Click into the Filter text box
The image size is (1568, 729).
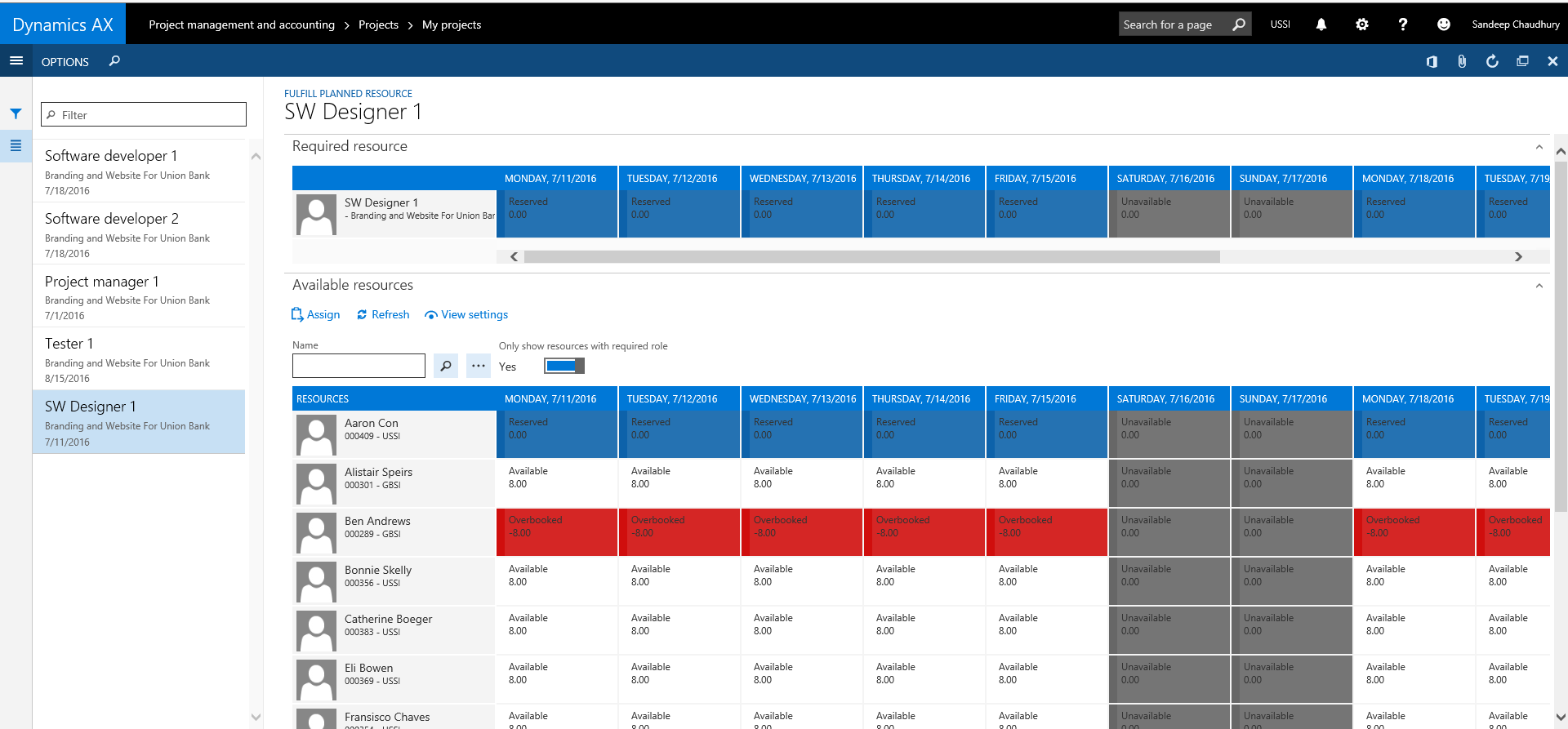(x=144, y=114)
